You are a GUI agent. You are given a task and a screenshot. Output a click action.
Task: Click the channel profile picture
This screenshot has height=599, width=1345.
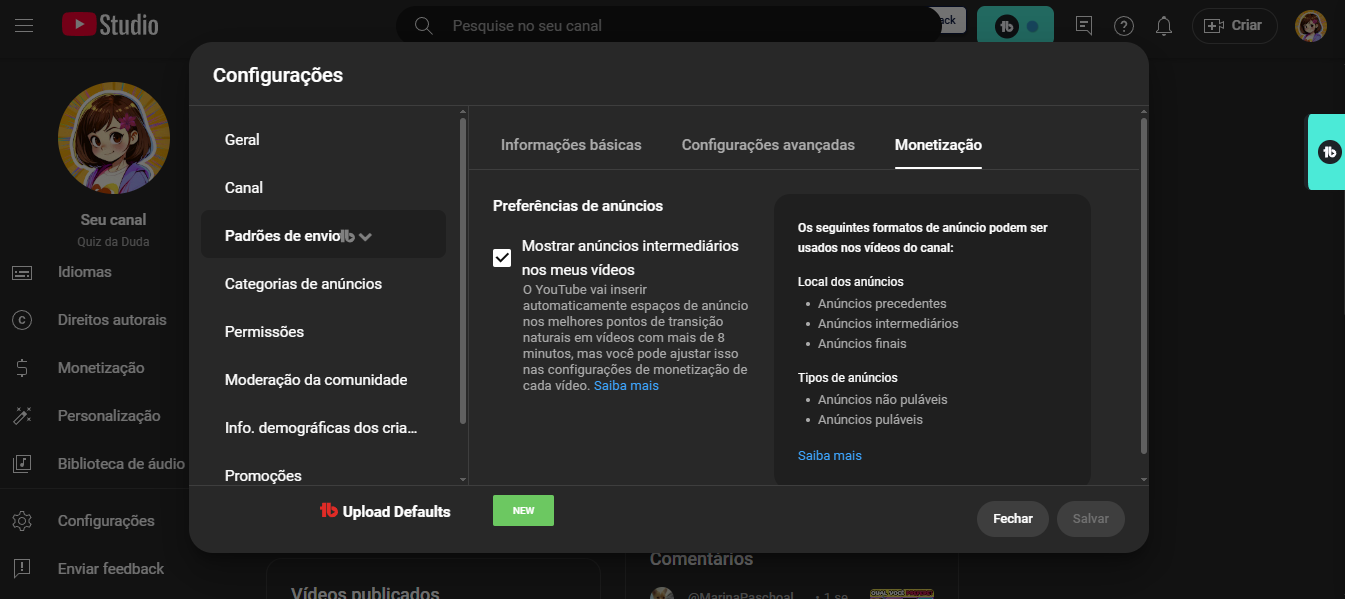pyautogui.click(x=114, y=138)
